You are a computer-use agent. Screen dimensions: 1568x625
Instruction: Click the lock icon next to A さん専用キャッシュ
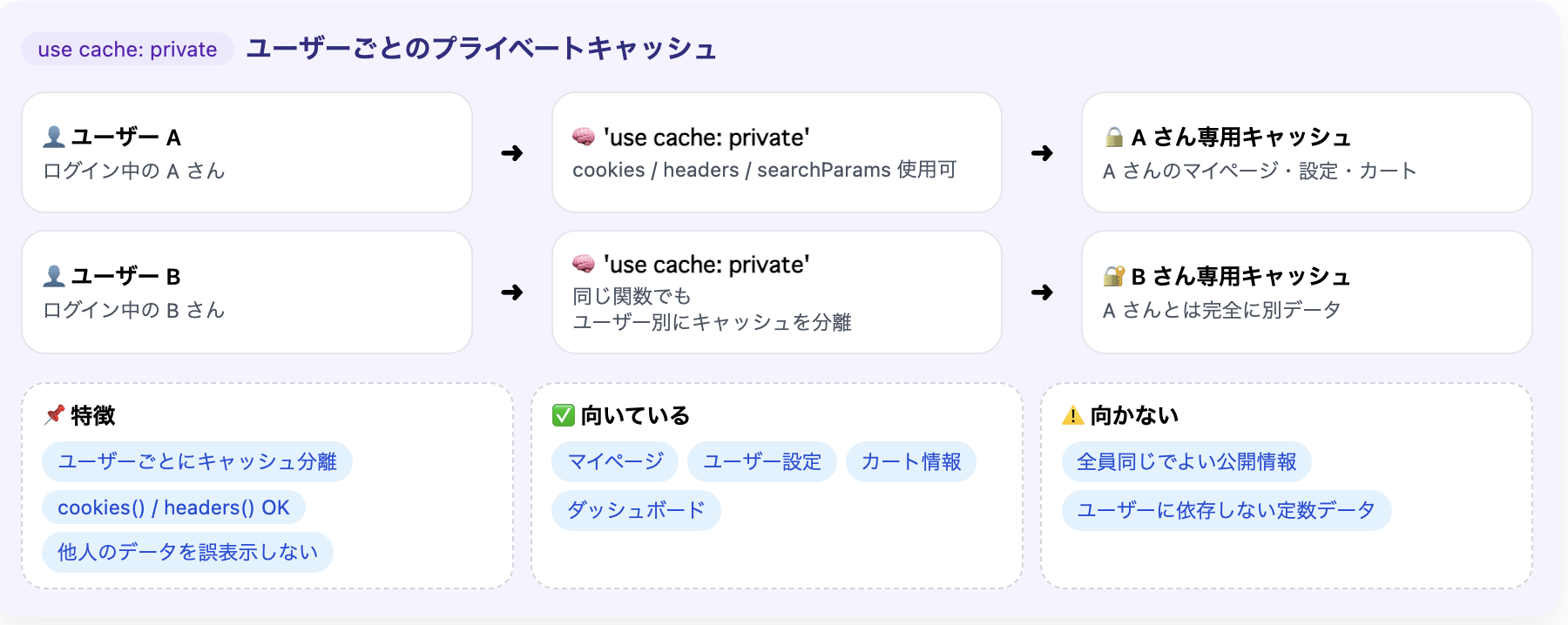(1114, 137)
